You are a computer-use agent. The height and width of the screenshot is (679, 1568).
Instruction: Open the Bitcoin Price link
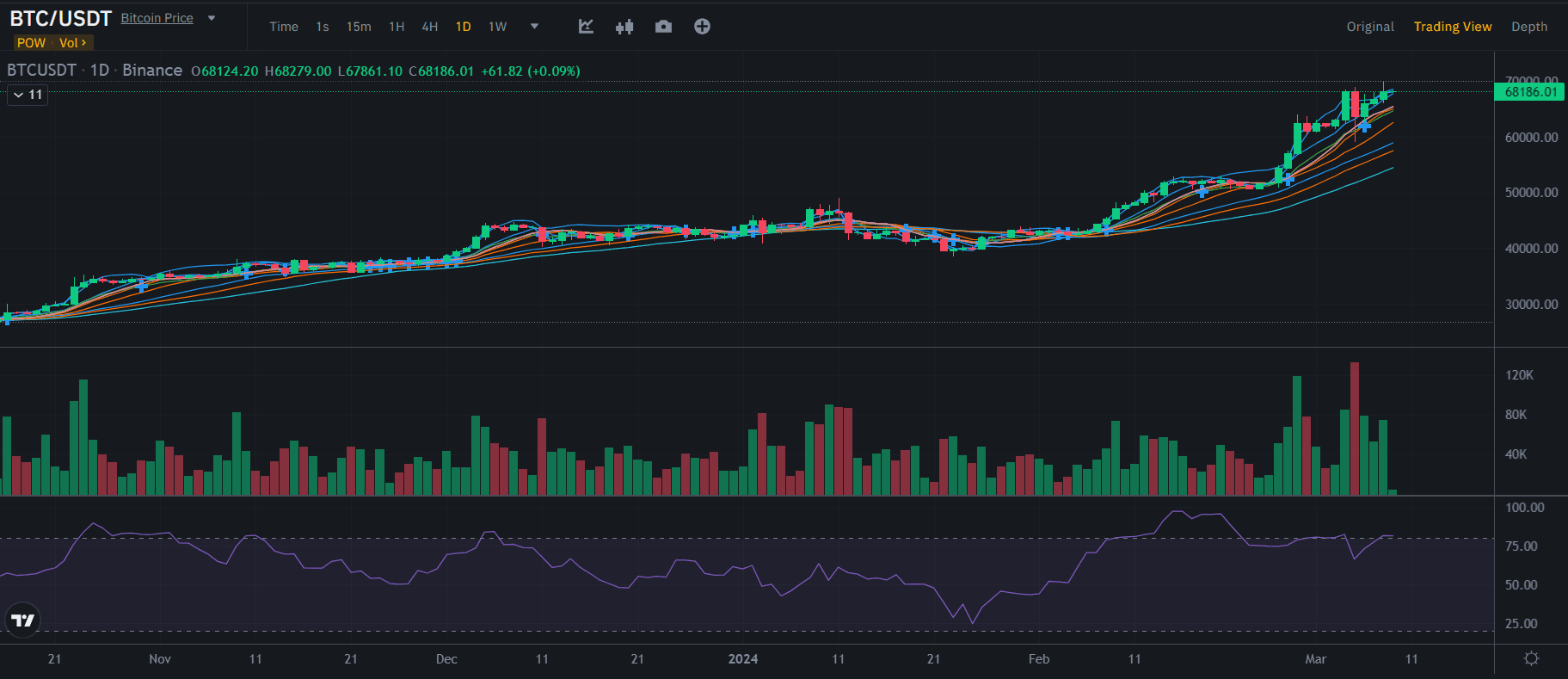click(x=157, y=18)
